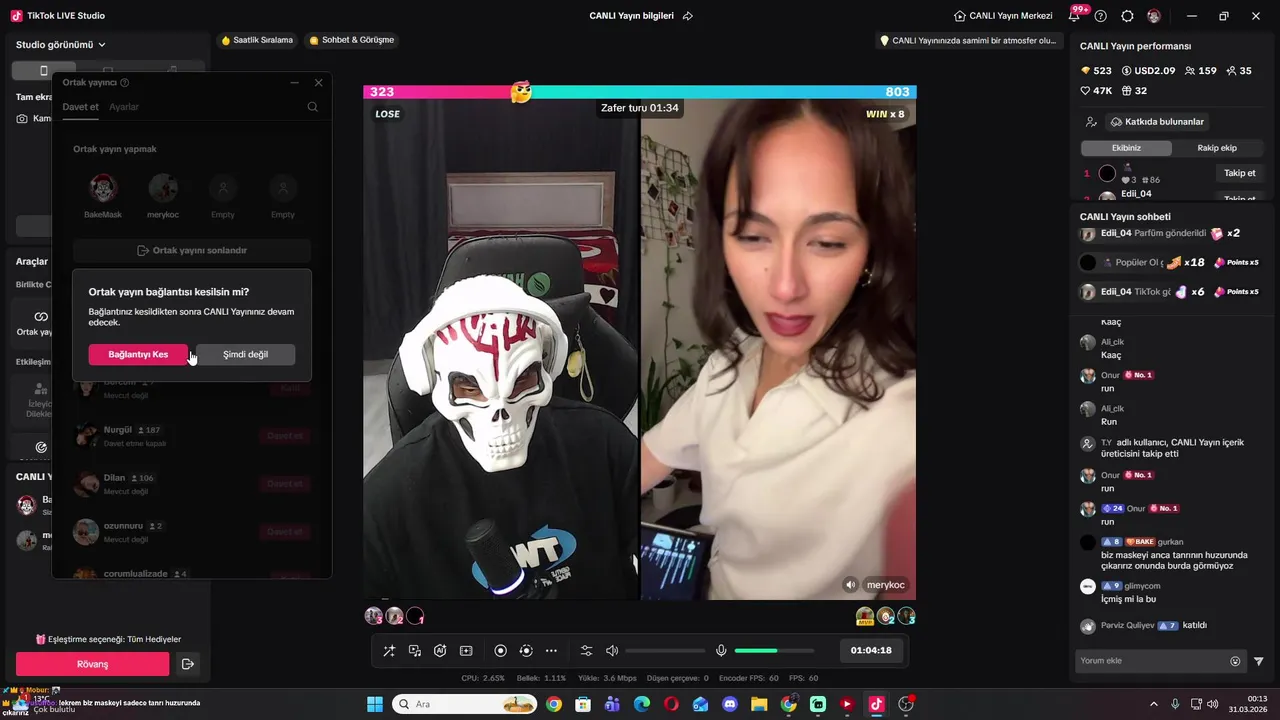
Task: Mute the microphone icon
Action: click(721, 651)
